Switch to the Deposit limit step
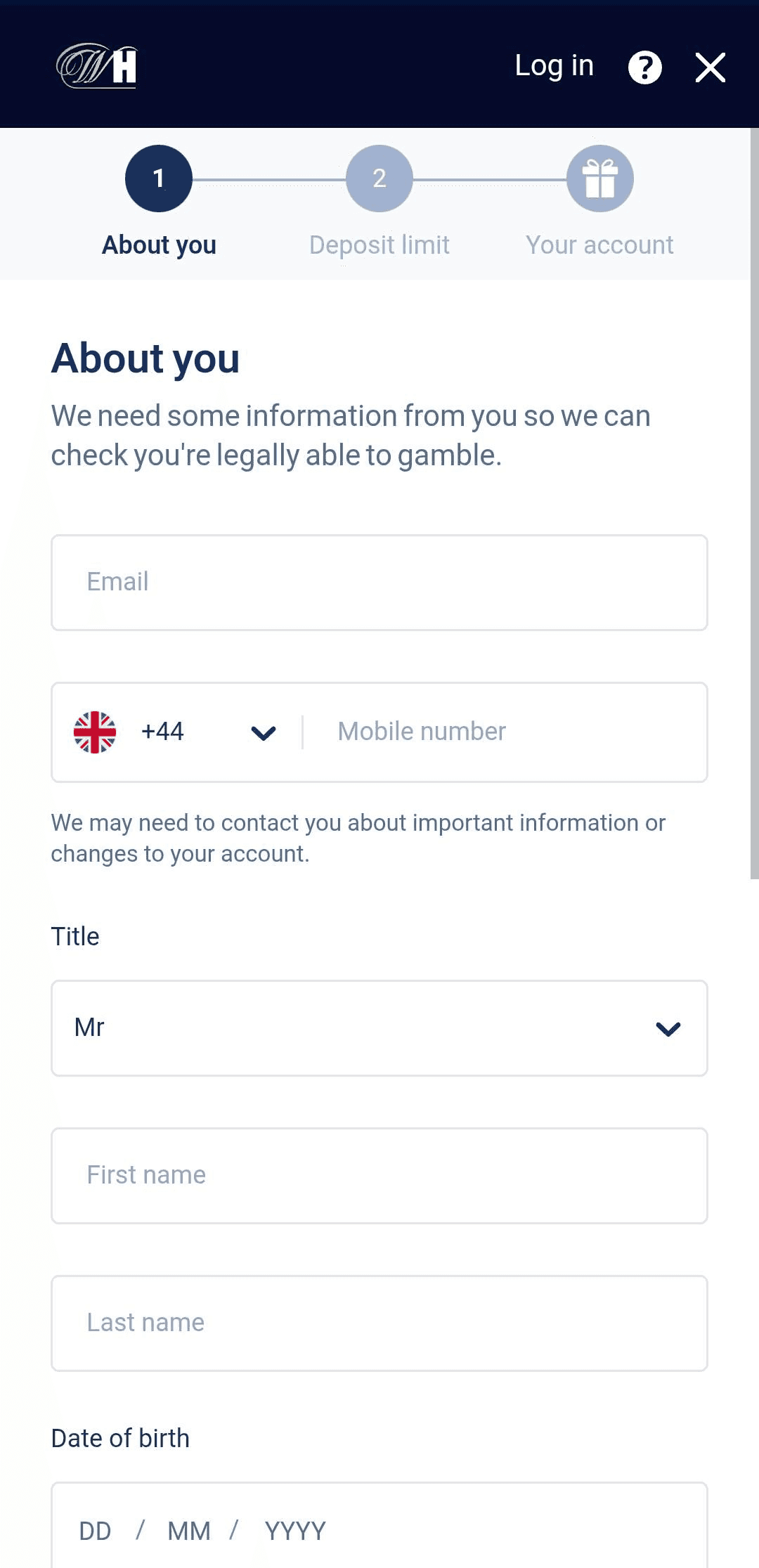Screen dimensions: 759x1568 [x=379, y=245]
